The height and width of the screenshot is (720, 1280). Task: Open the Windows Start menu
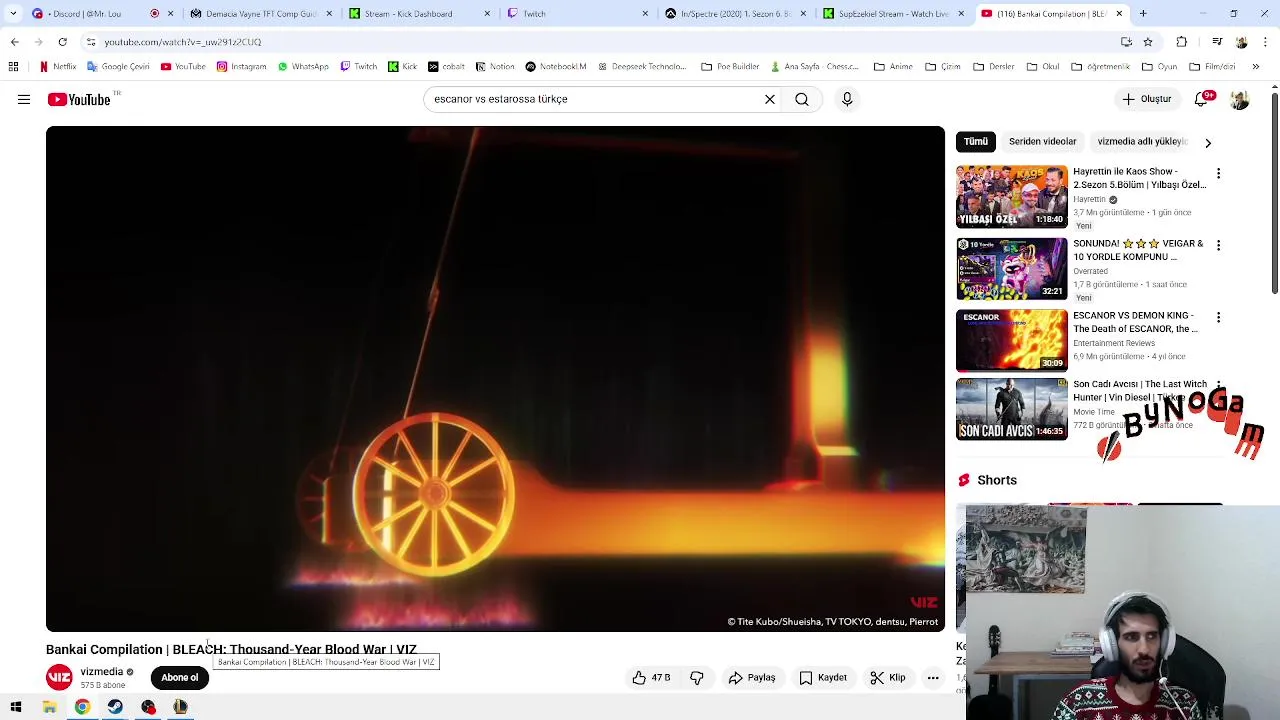(16, 707)
